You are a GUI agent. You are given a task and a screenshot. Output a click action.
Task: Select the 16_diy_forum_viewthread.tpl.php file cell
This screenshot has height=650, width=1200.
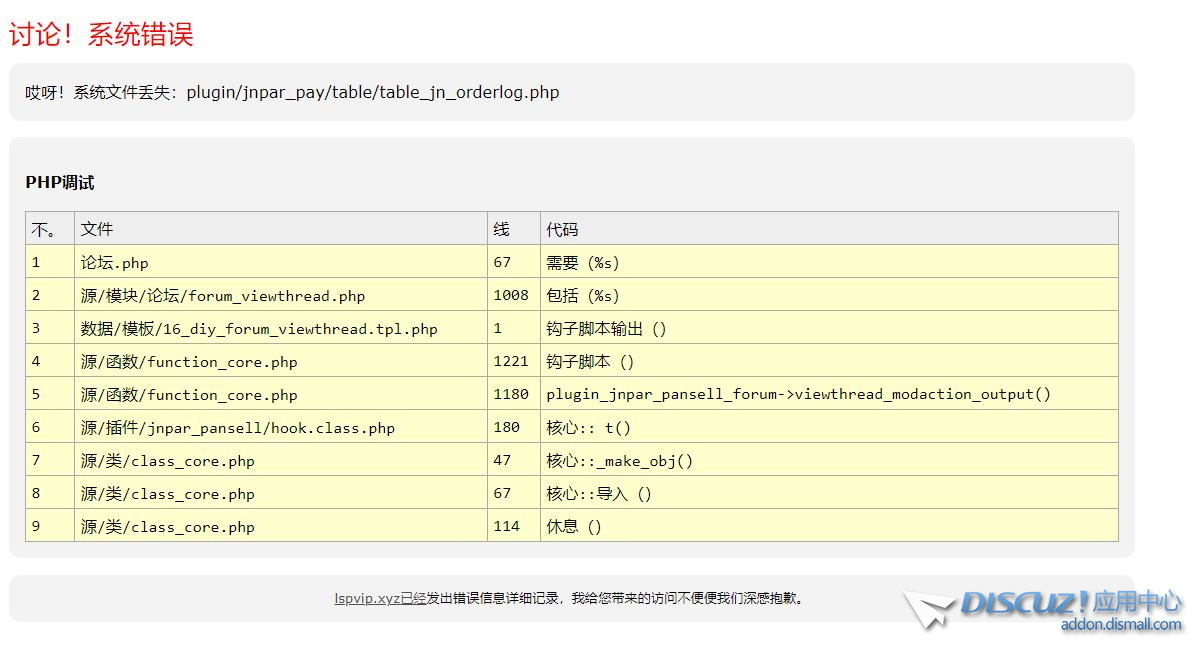(x=259, y=329)
